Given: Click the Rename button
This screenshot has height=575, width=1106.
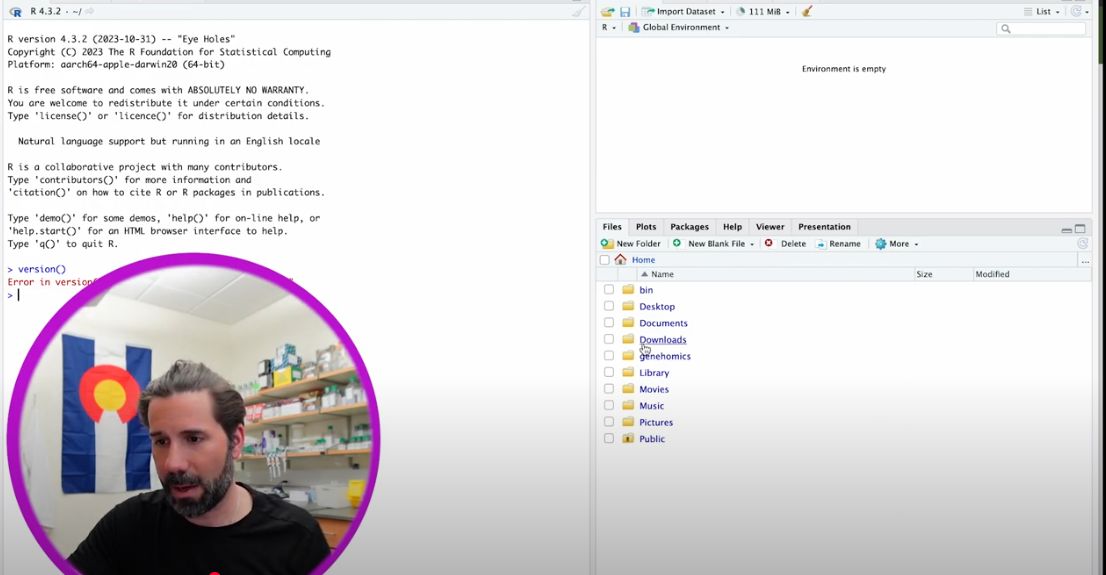Looking at the screenshot, I should (x=838, y=243).
